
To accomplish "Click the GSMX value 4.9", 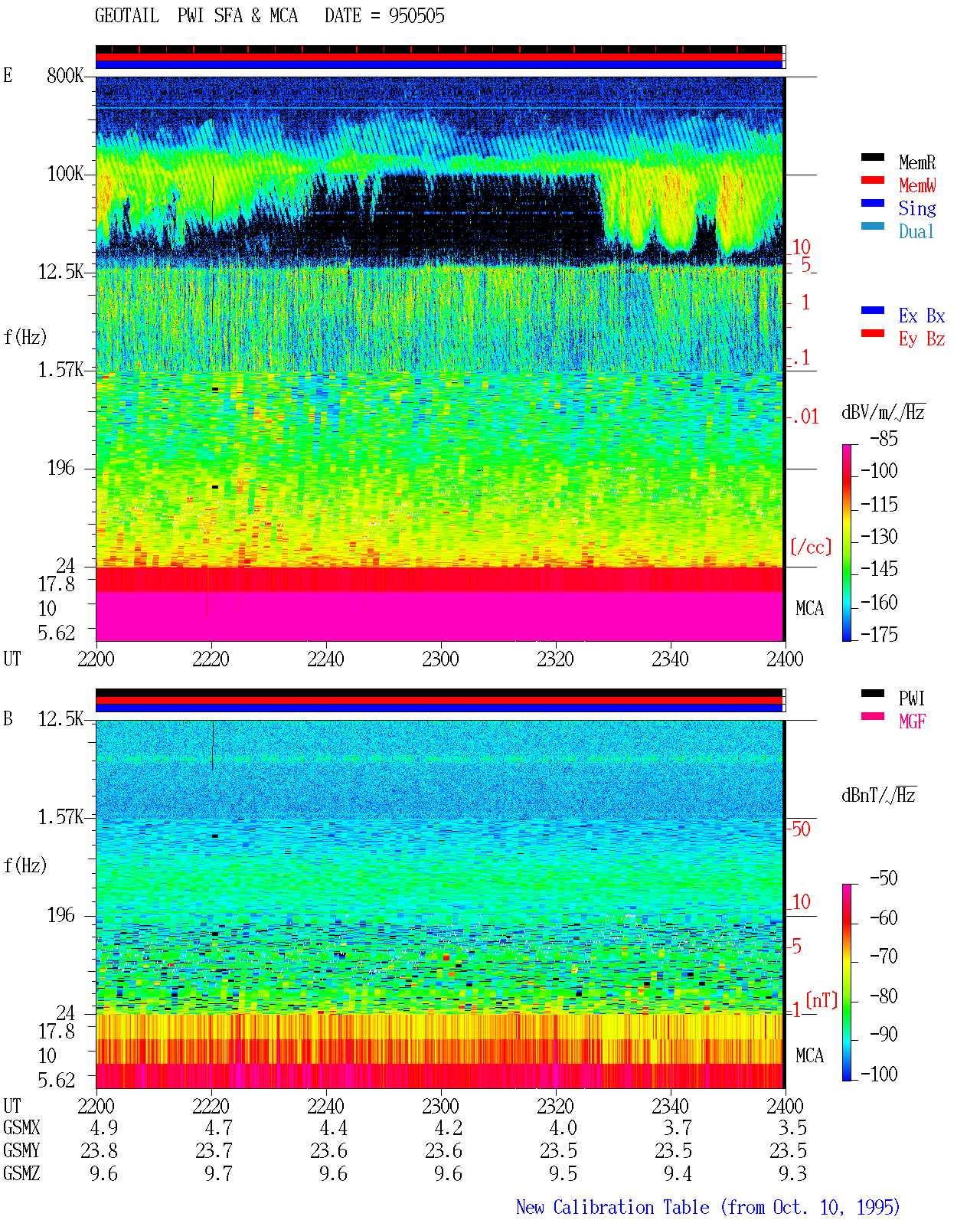I will coord(103,1127).
